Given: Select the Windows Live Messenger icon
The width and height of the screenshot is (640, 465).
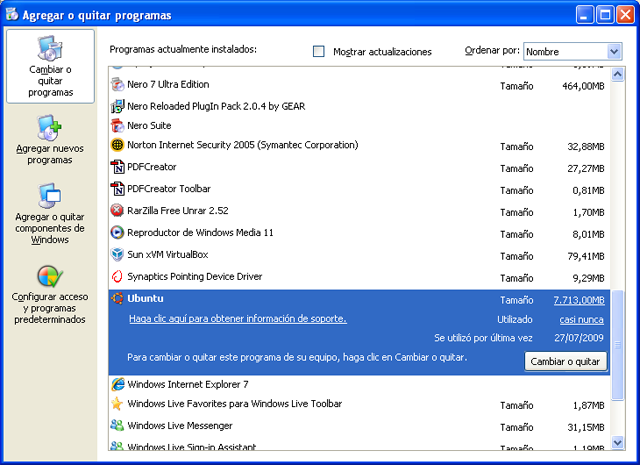Looking at the screenshot, I should click(118, 426).
